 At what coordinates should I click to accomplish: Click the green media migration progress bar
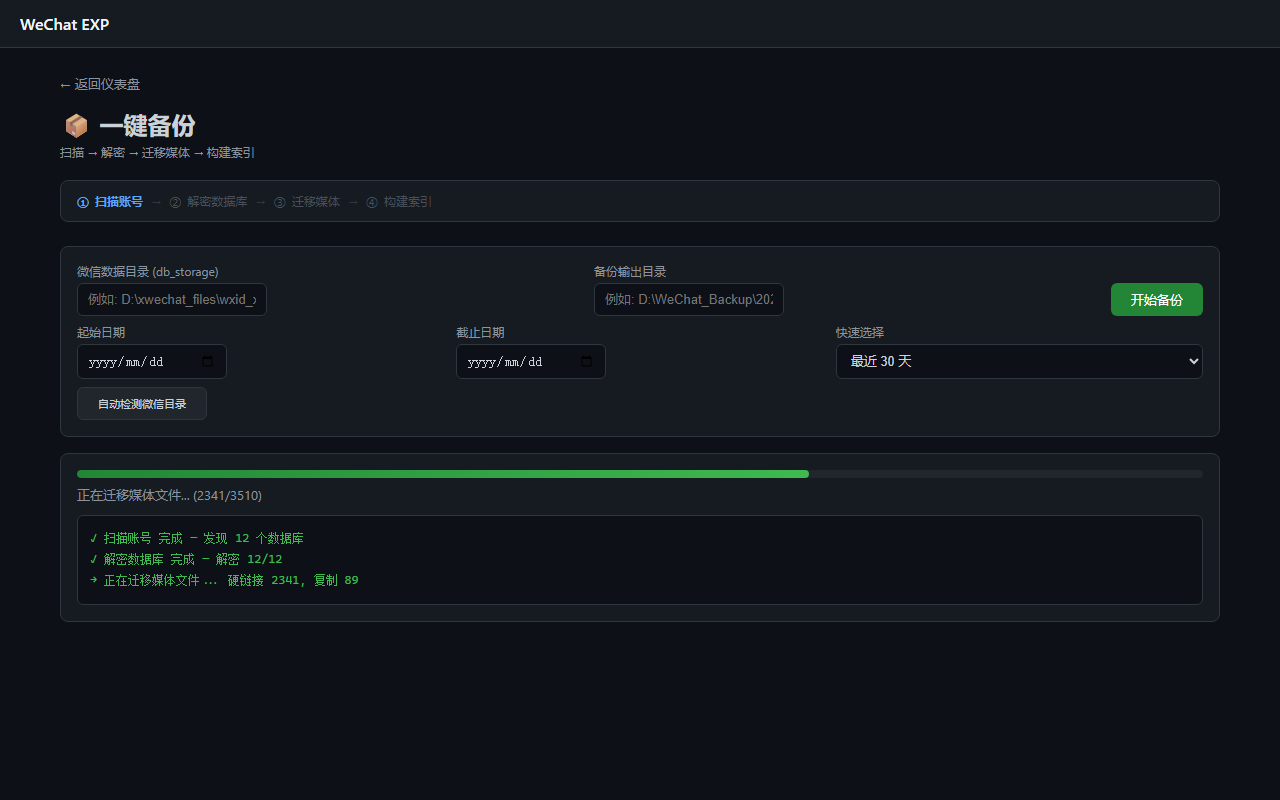click(443, 474)
